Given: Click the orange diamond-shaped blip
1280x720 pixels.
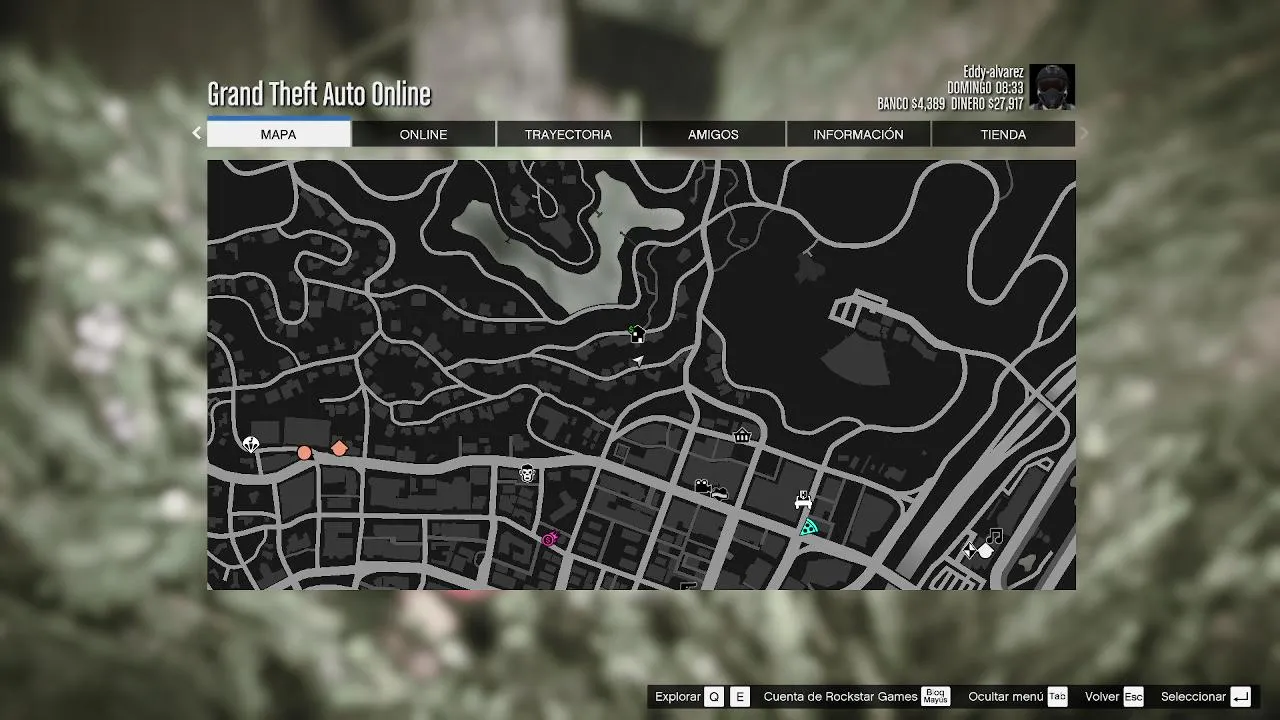Looking at the screenshot, I should [x=339, y=448].
